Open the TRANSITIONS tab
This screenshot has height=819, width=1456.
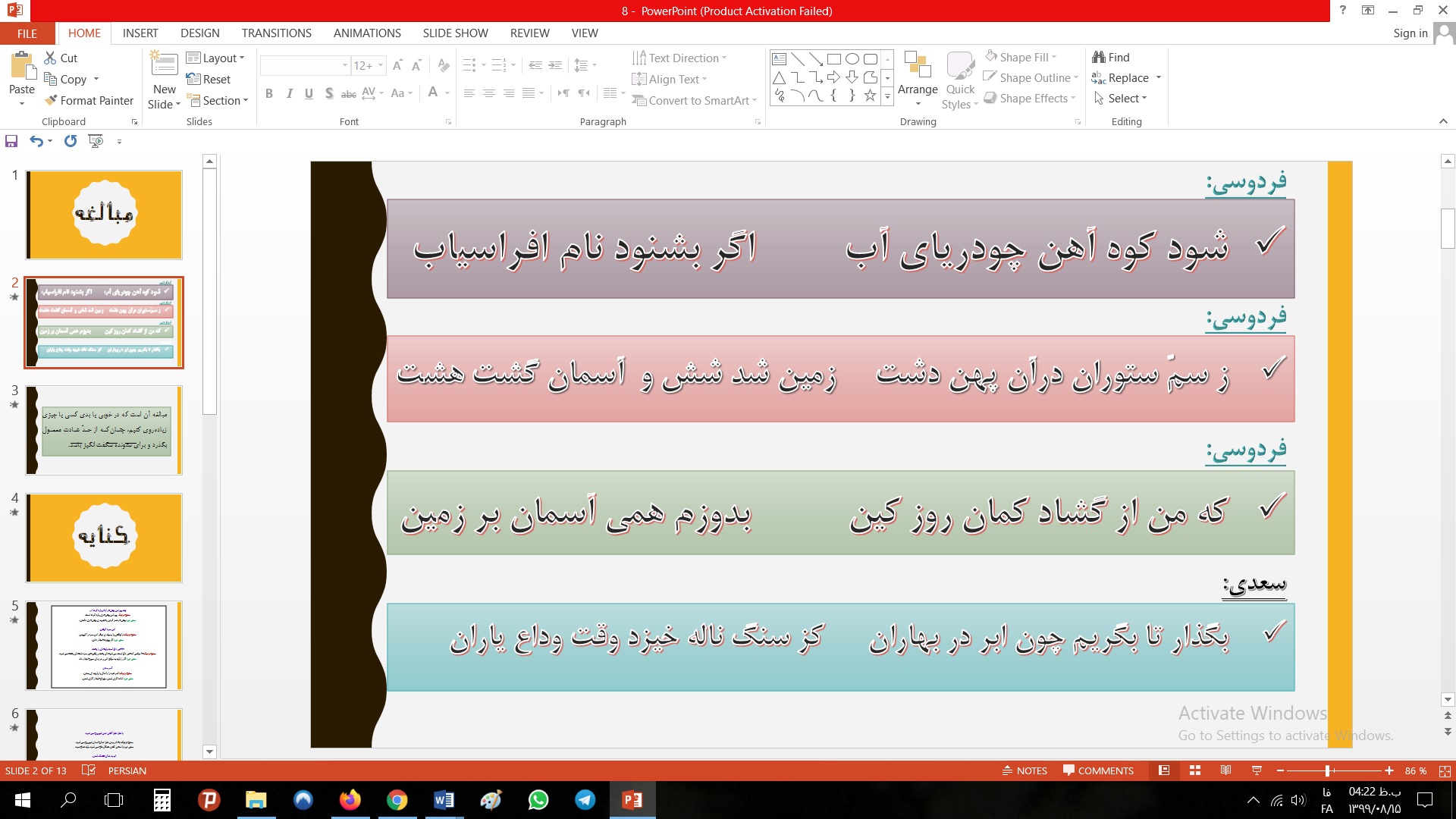[276, 33]
